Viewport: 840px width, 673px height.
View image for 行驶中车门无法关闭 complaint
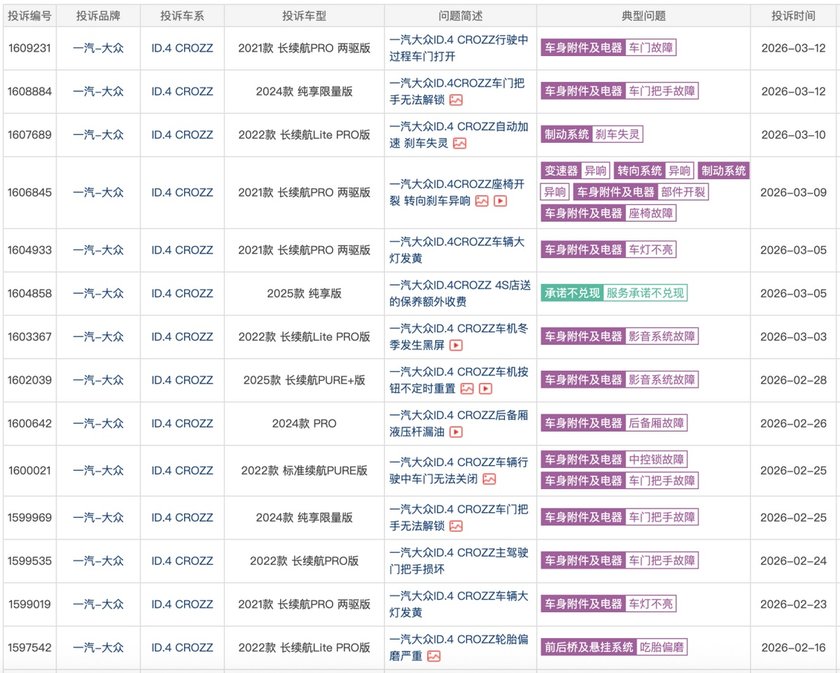pyautogui.click(x=489, y=479)
